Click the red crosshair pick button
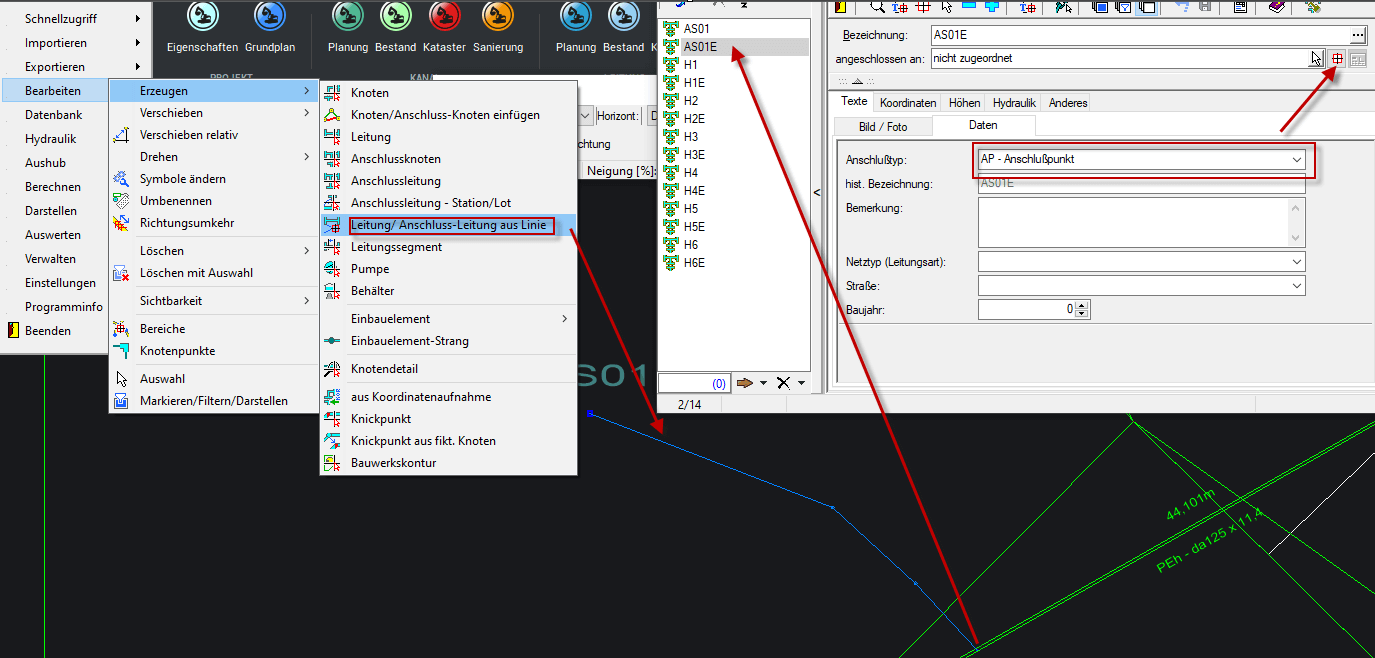This screenshot has width=1375, height=658. pos(1337,59)
